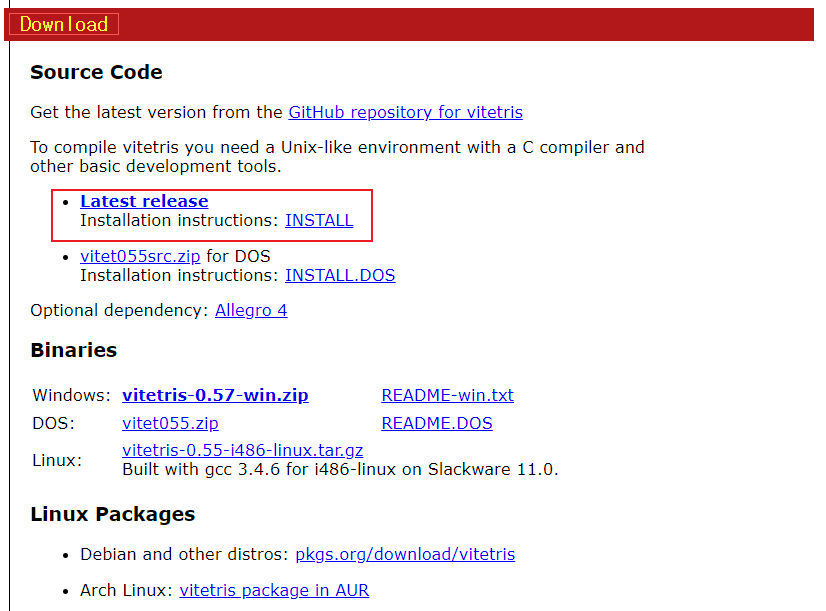Open README-win.txt link
The height and width of the screenshot is (611, 826).
pos(448,395)
